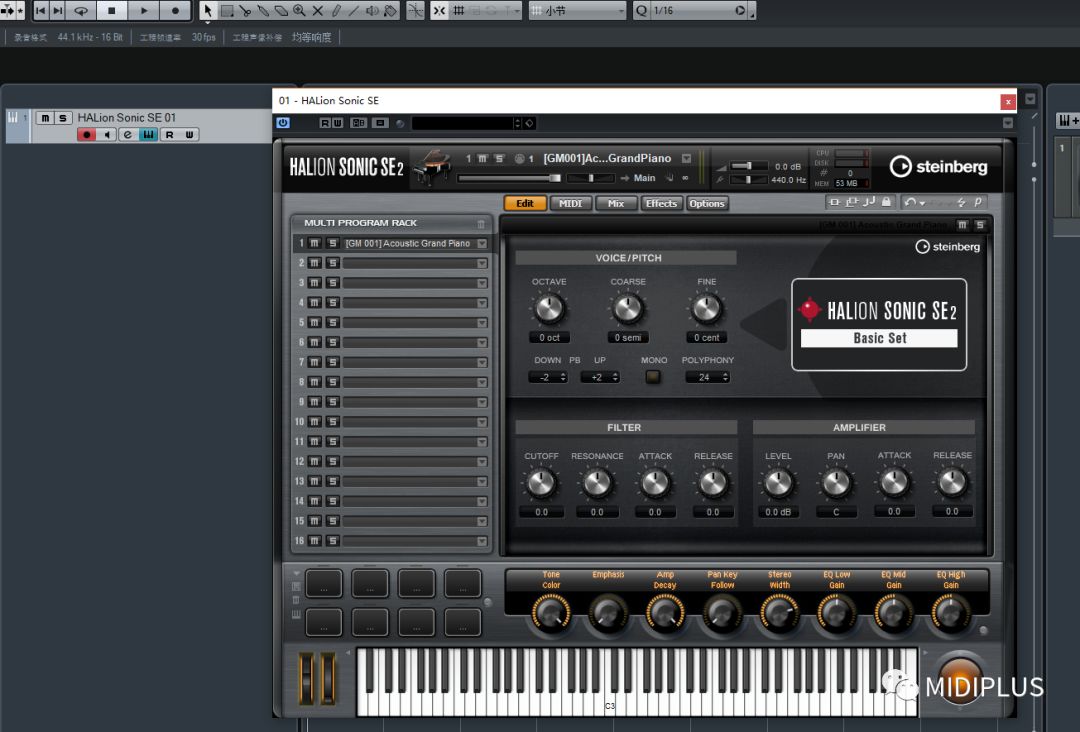
Task: Toggle Write automation in plugin window header
Action: click(338, 123)
